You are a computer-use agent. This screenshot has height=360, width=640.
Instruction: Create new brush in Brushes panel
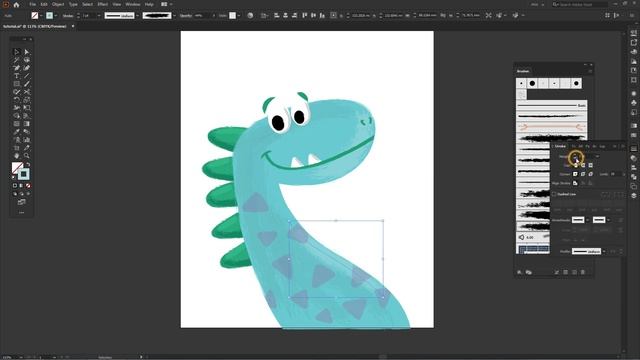click(574, 272)
